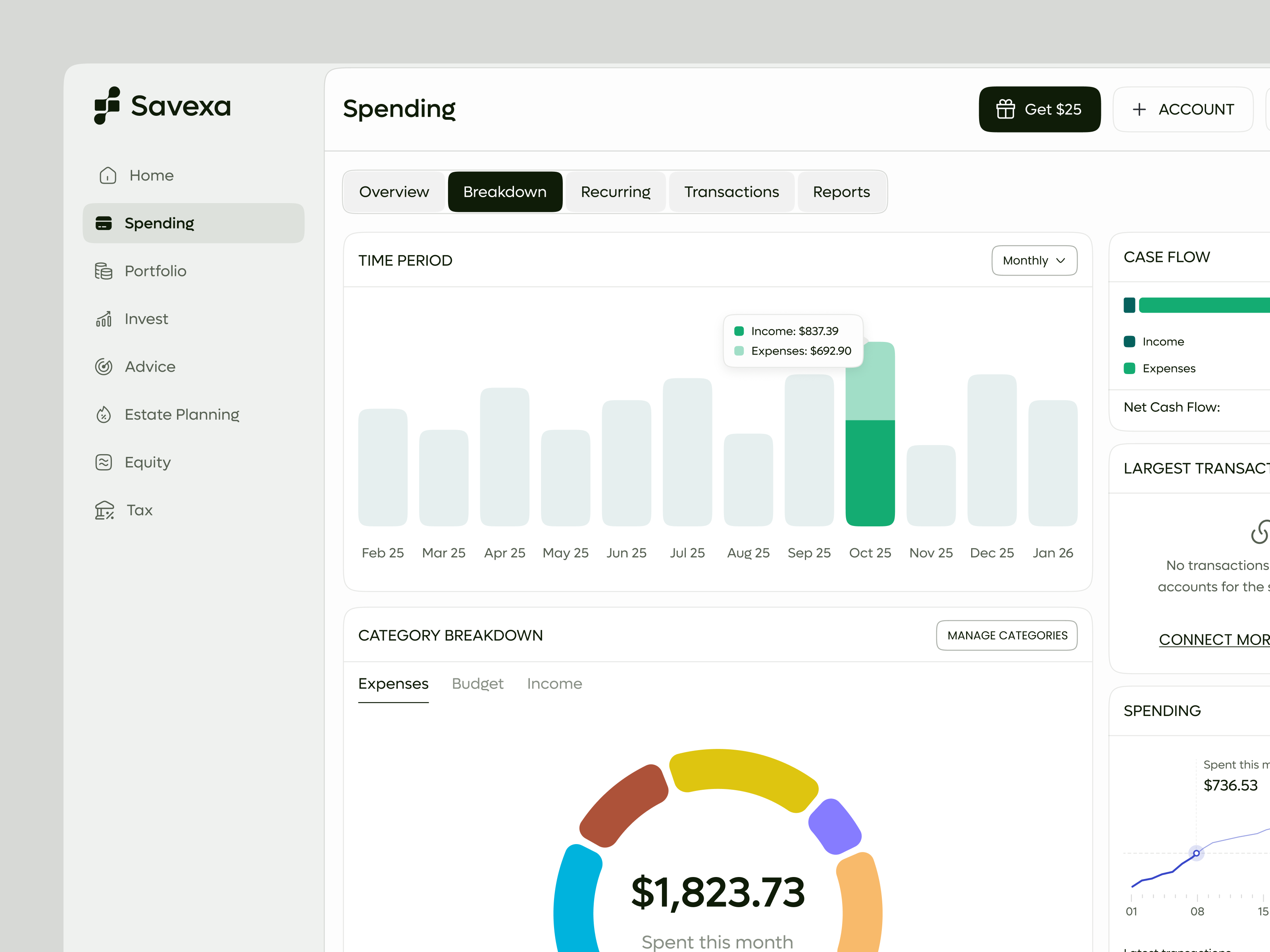Open Portfolio via its coin-stack icon
The height and width of the screenshot is (952, 1270).
(x=104, y=271)
